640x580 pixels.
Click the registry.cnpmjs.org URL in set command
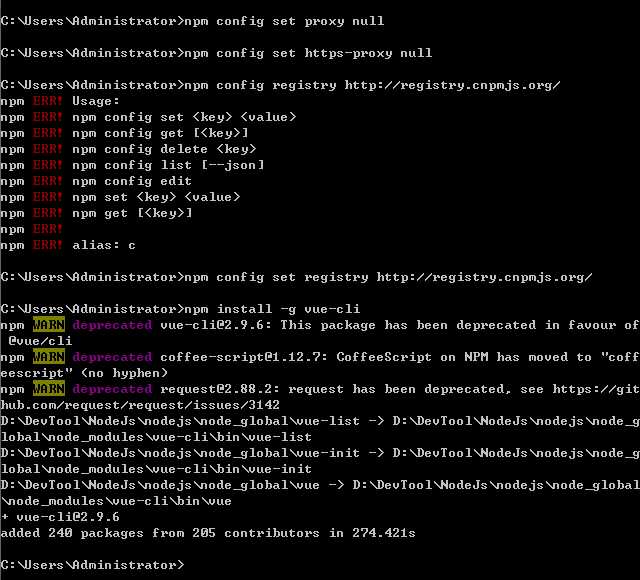click(x=484, y=277)
